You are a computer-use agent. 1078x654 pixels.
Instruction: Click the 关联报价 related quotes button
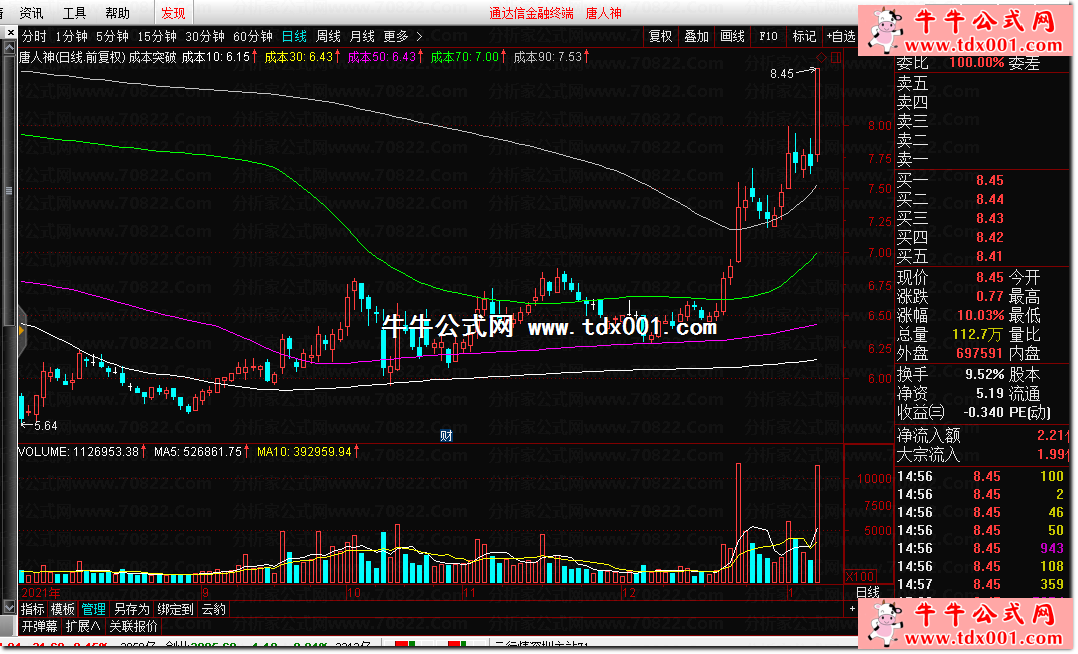pos(133,627)
